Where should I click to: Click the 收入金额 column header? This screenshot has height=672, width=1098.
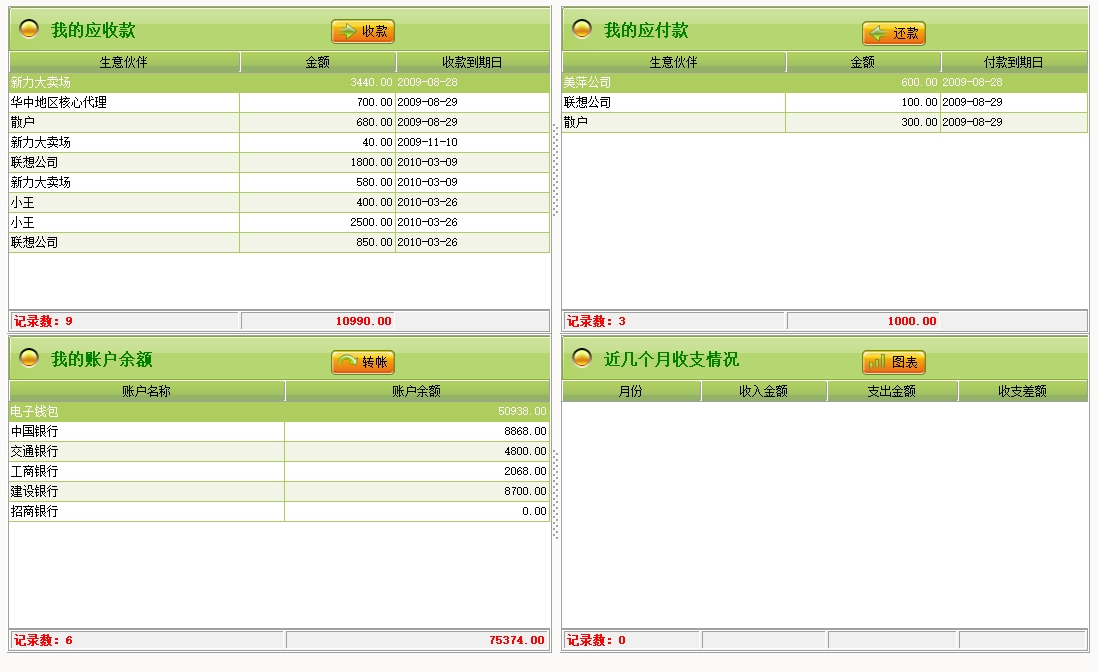[x=764, y=391]
